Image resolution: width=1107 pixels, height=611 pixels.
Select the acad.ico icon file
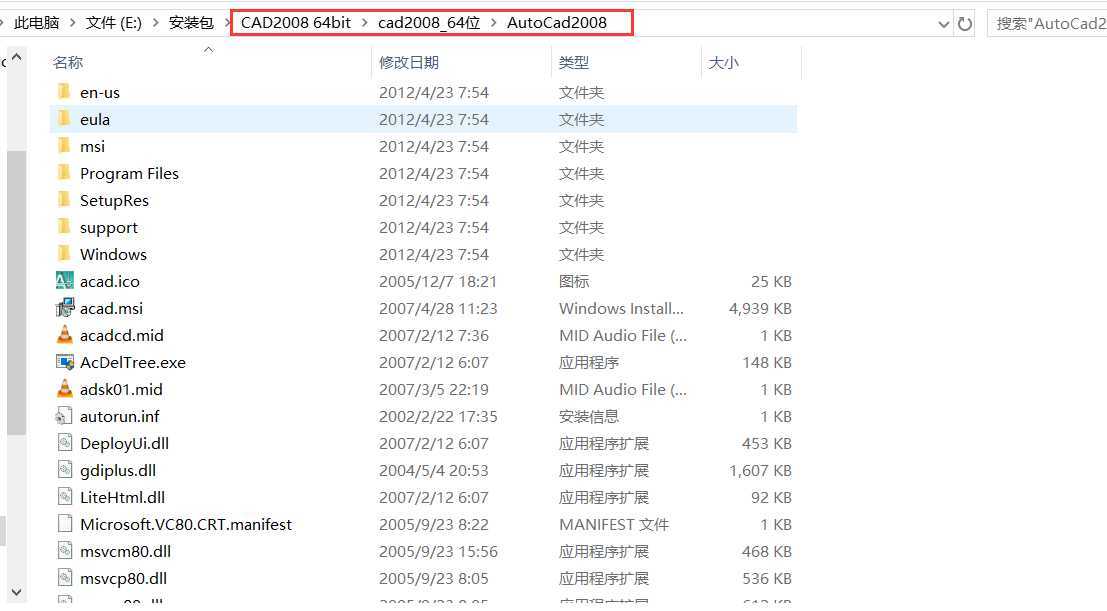[64, 281]
